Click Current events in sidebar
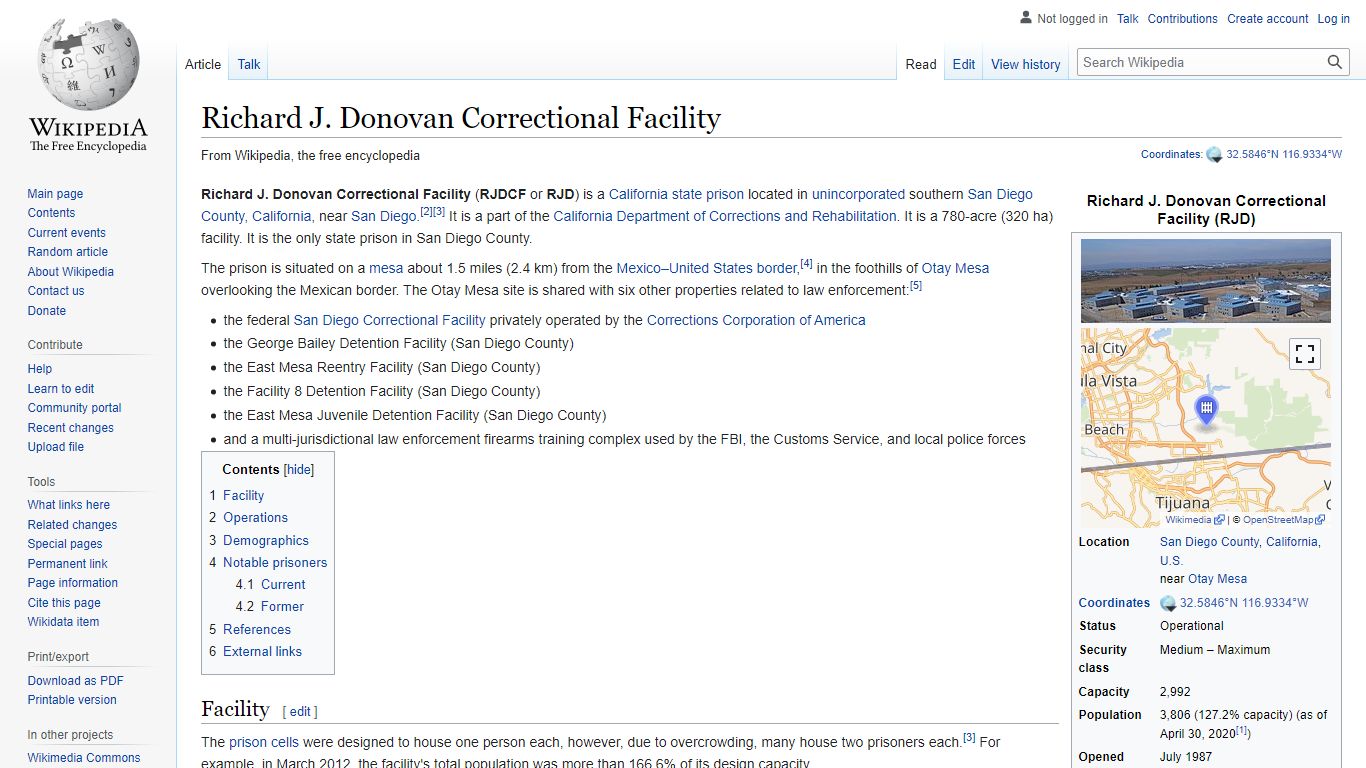Image resolution: width=1366 pixels, height=768 pixels. 66,233
